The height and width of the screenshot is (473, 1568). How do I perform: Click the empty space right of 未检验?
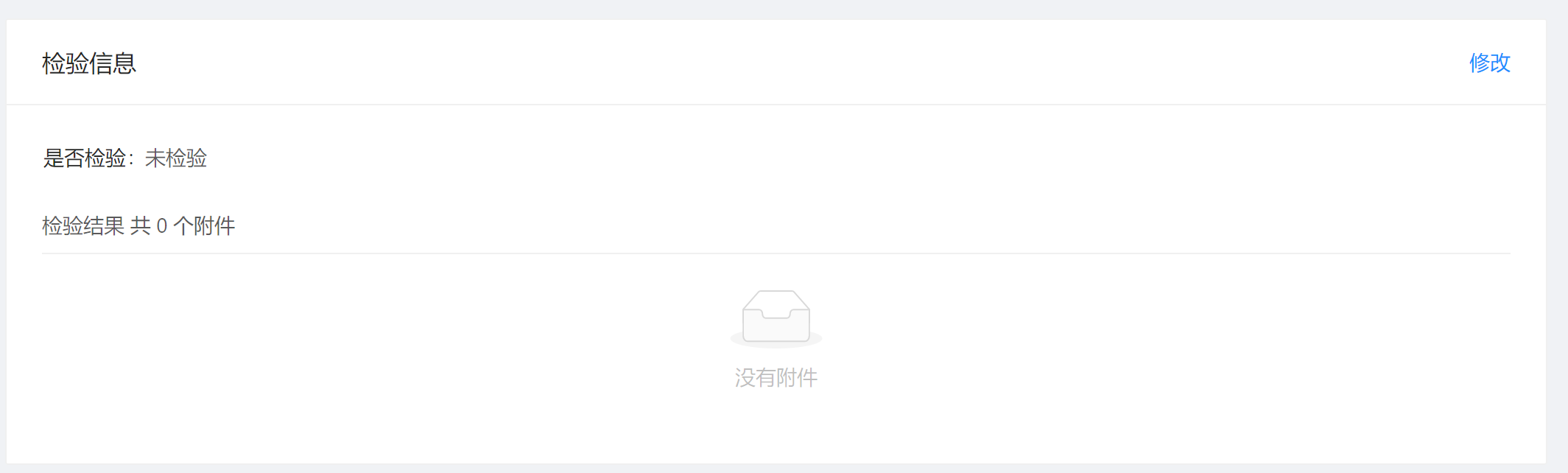click(854, 158)
